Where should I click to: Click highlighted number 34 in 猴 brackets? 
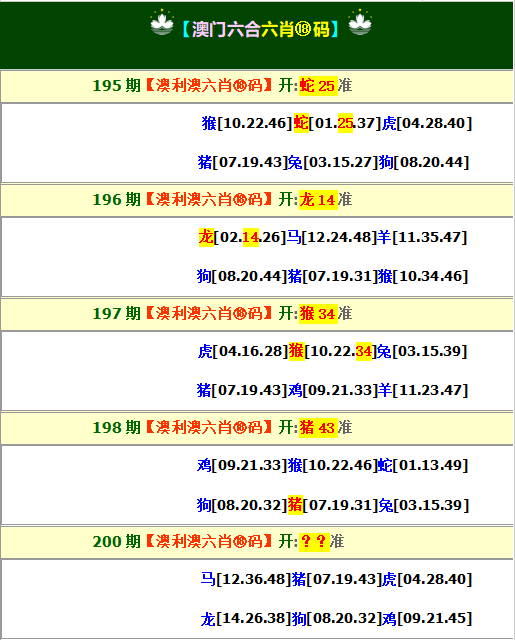364,351
